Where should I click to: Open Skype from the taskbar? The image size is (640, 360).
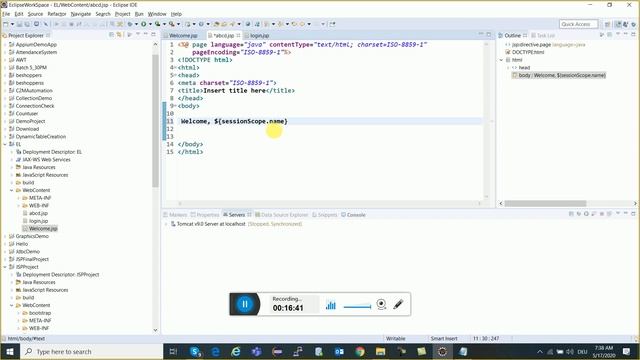point(195,351)
